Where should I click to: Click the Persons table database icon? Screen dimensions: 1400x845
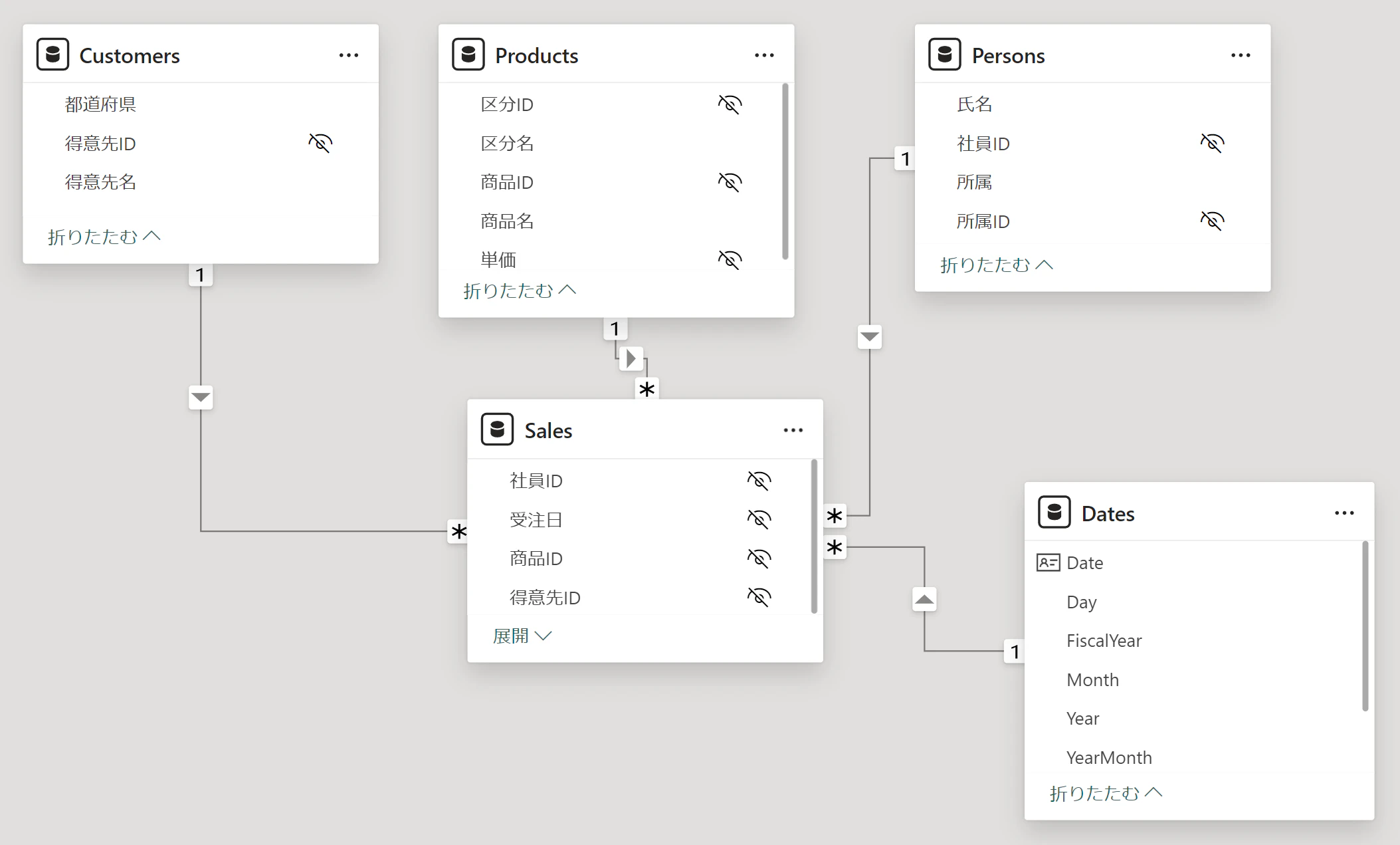(945, 55)
